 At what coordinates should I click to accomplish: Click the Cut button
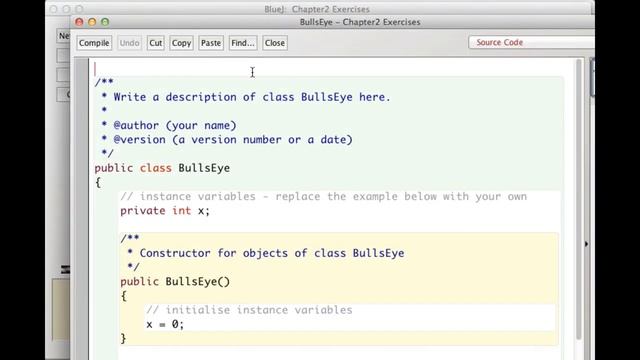[x=156, y=43]
